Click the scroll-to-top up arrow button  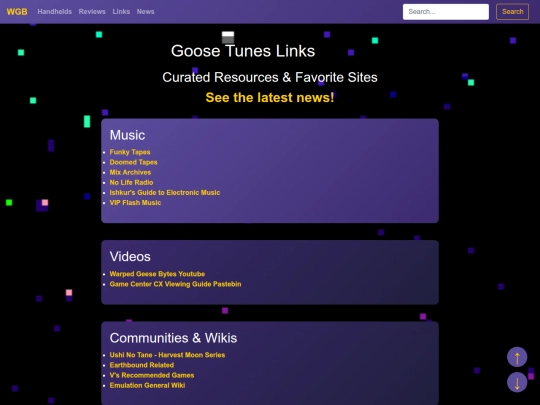(x=517, y=357)
